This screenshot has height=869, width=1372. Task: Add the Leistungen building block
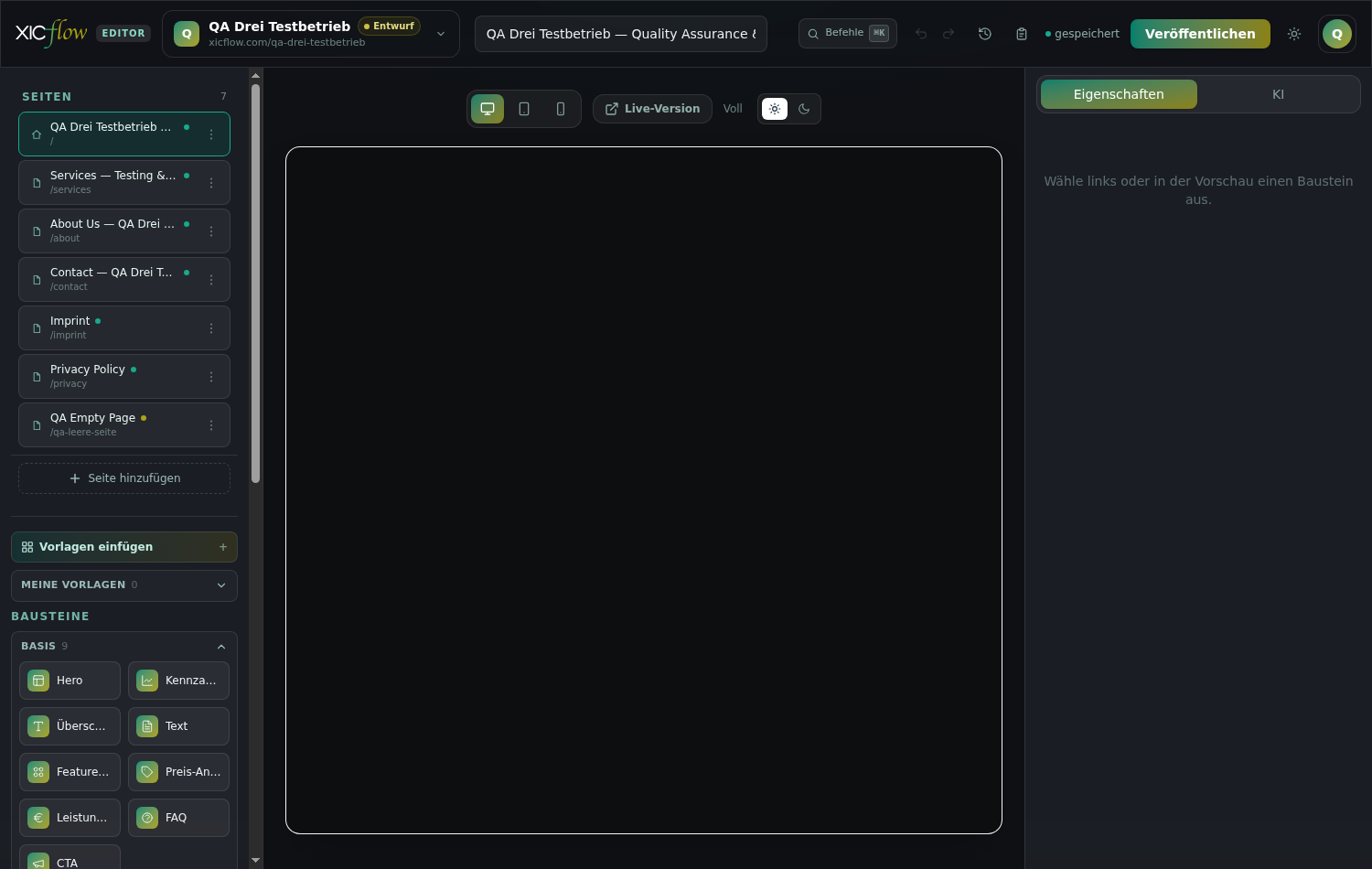(70, 818)
